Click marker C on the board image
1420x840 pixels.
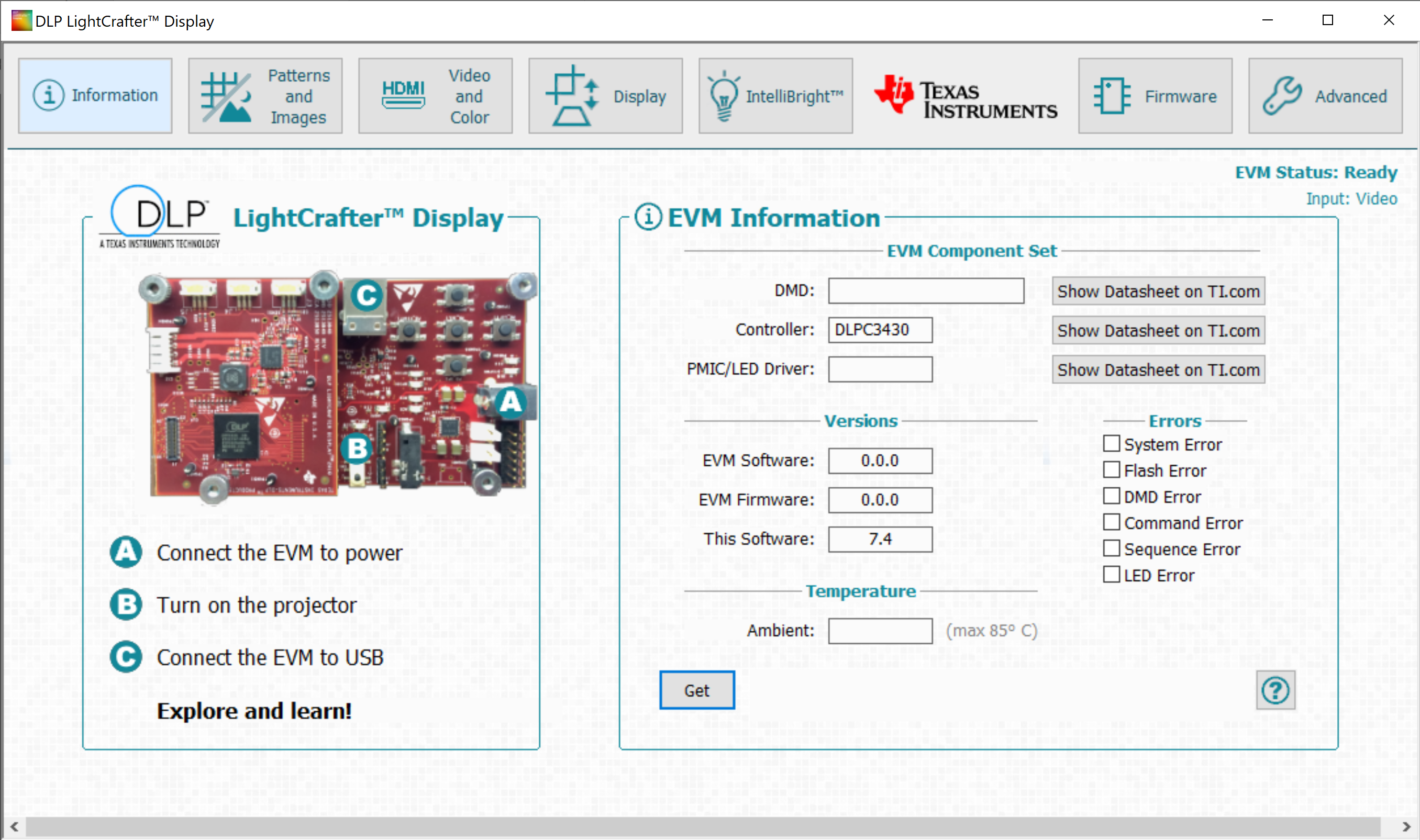click(367, 296)
